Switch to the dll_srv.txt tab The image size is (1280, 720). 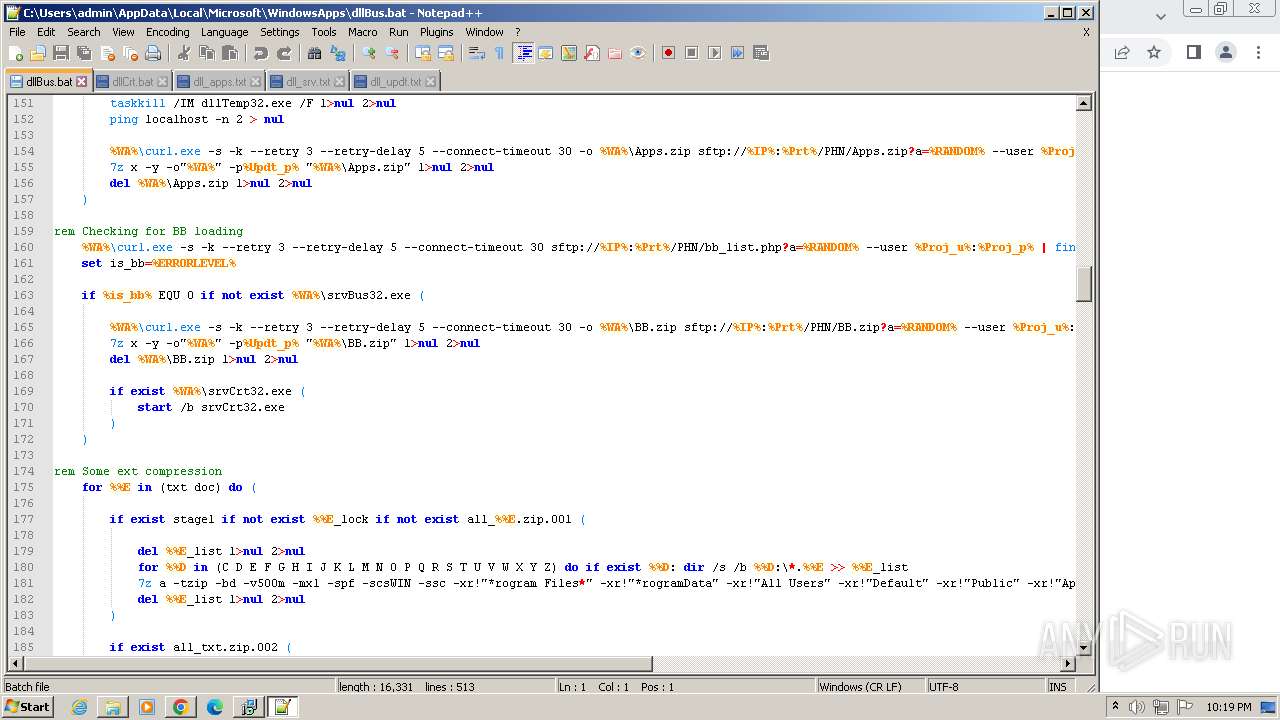(307, 82)
